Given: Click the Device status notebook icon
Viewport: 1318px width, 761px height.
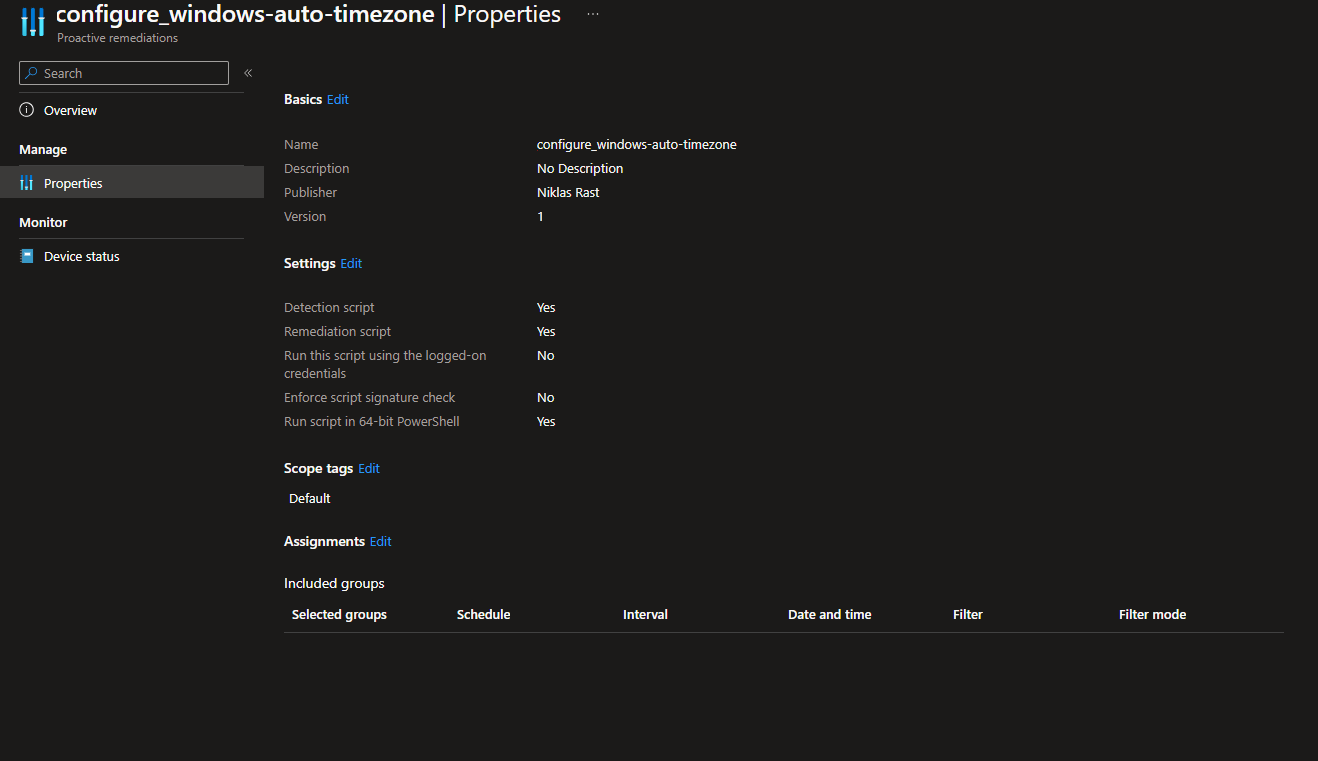Looking at the screenshot, I should point(27,256).
